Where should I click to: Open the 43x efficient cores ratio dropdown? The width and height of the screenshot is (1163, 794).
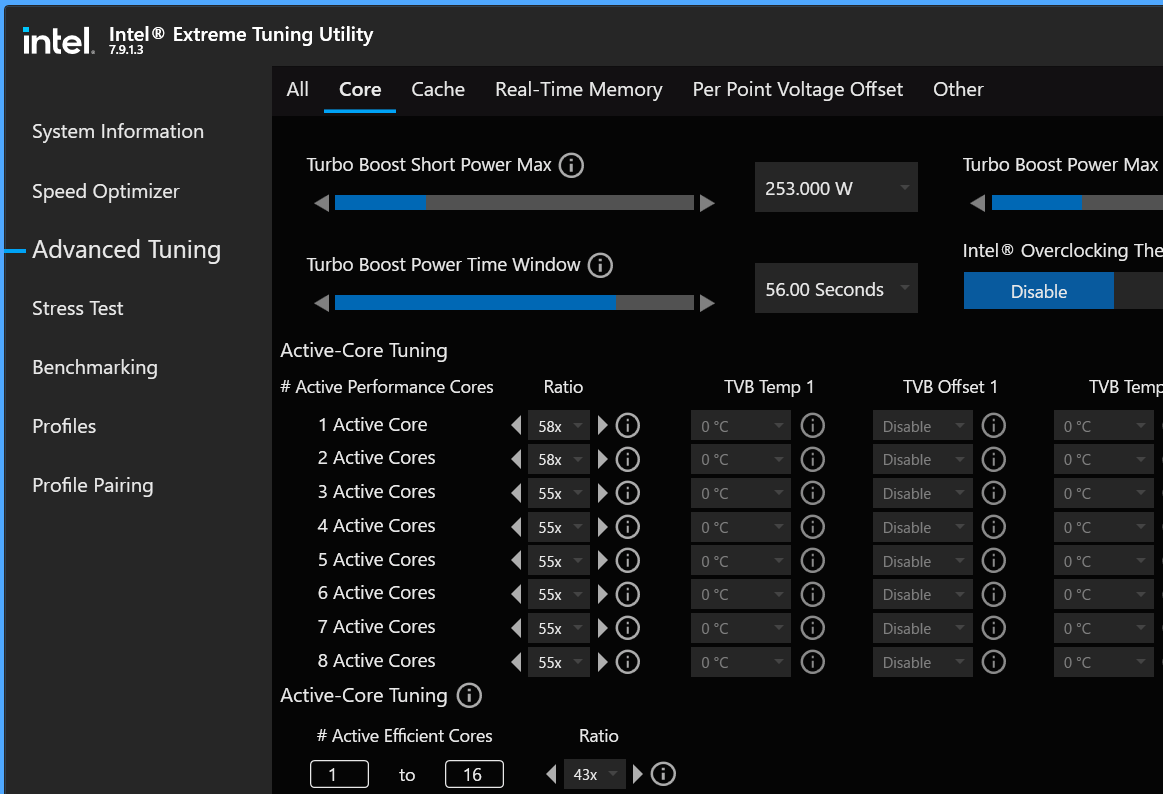tap(594, 774)
